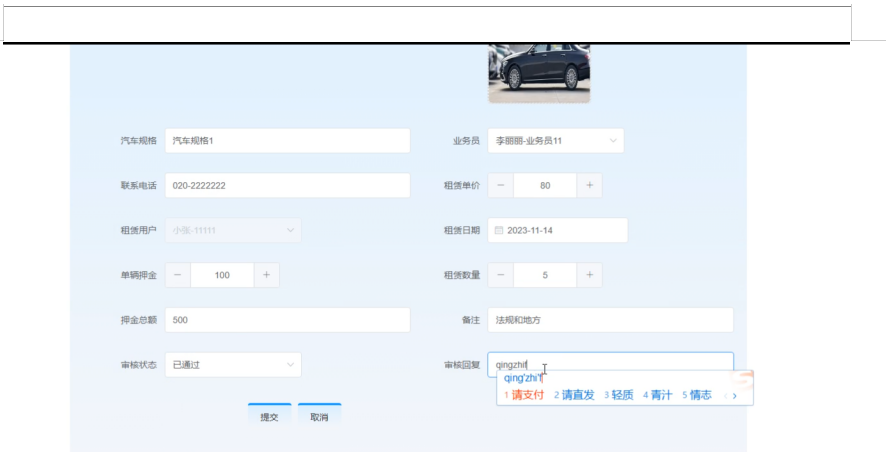The image size is (886, 466).
Task: Select IME candidate 请直发
Action: pos(574,395)
